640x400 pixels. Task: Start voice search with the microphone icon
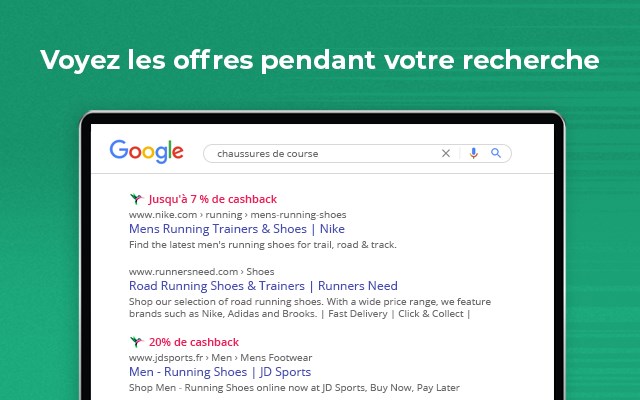pos(473,153)
